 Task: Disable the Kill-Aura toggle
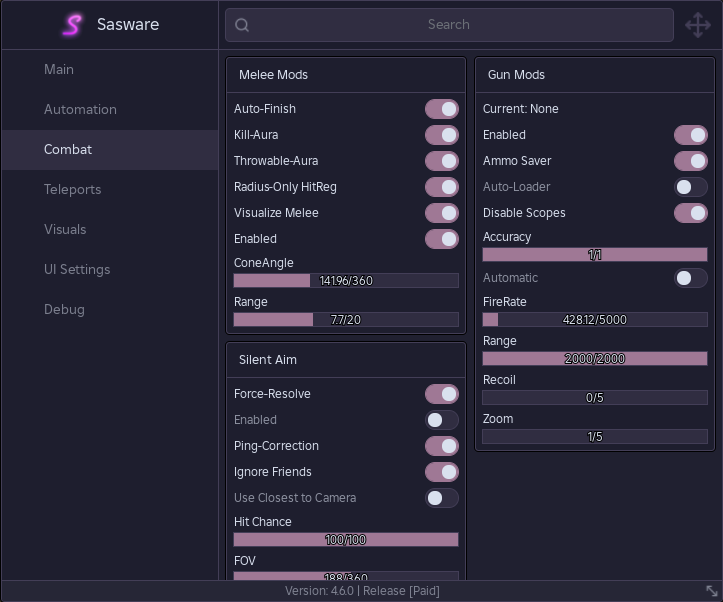coord(442,135)
